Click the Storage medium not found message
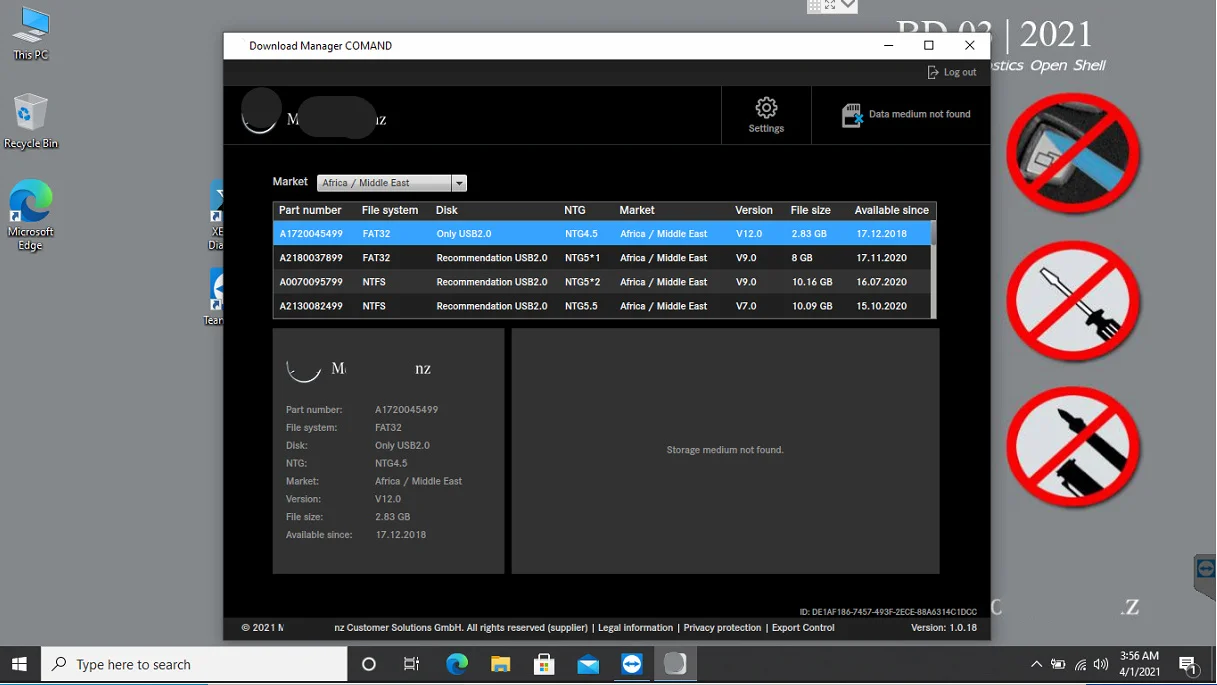The width and height of the screenshot is (1217, 685). click(725, 450)
